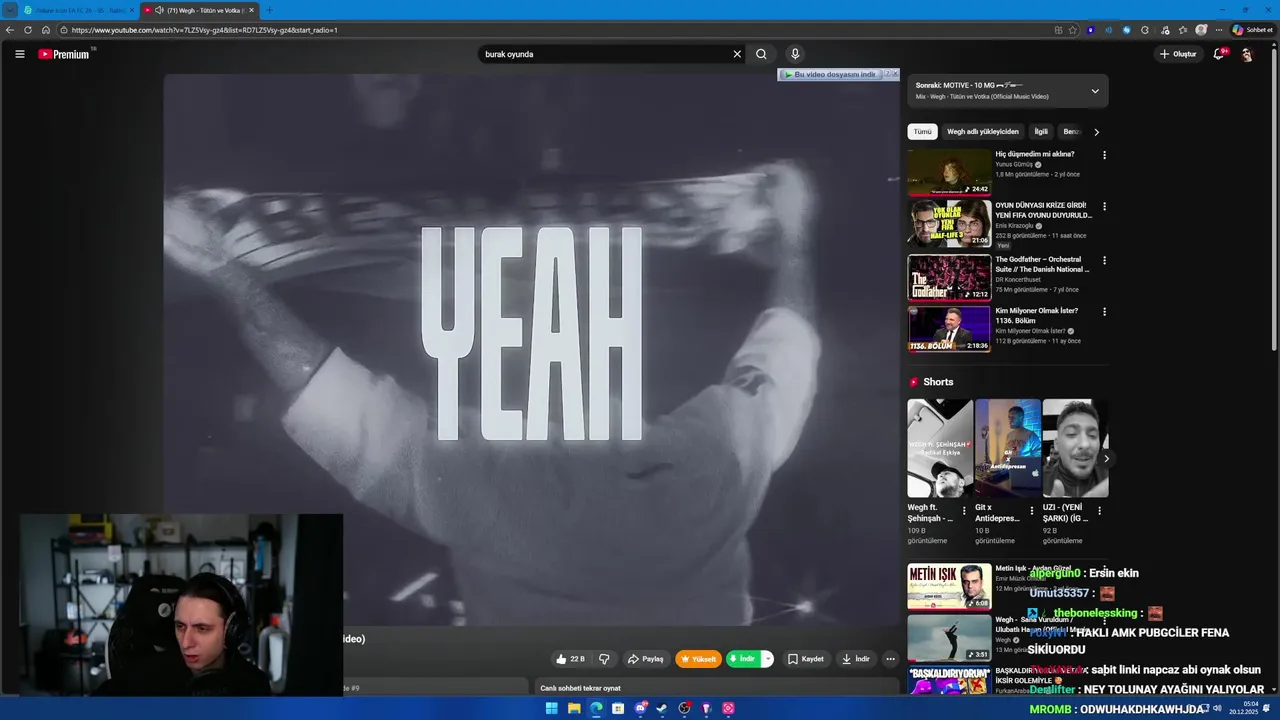Screen dimensions: 1280x720
Task: Click the Sohbet et Copilot button
Action: (1252, 30)
